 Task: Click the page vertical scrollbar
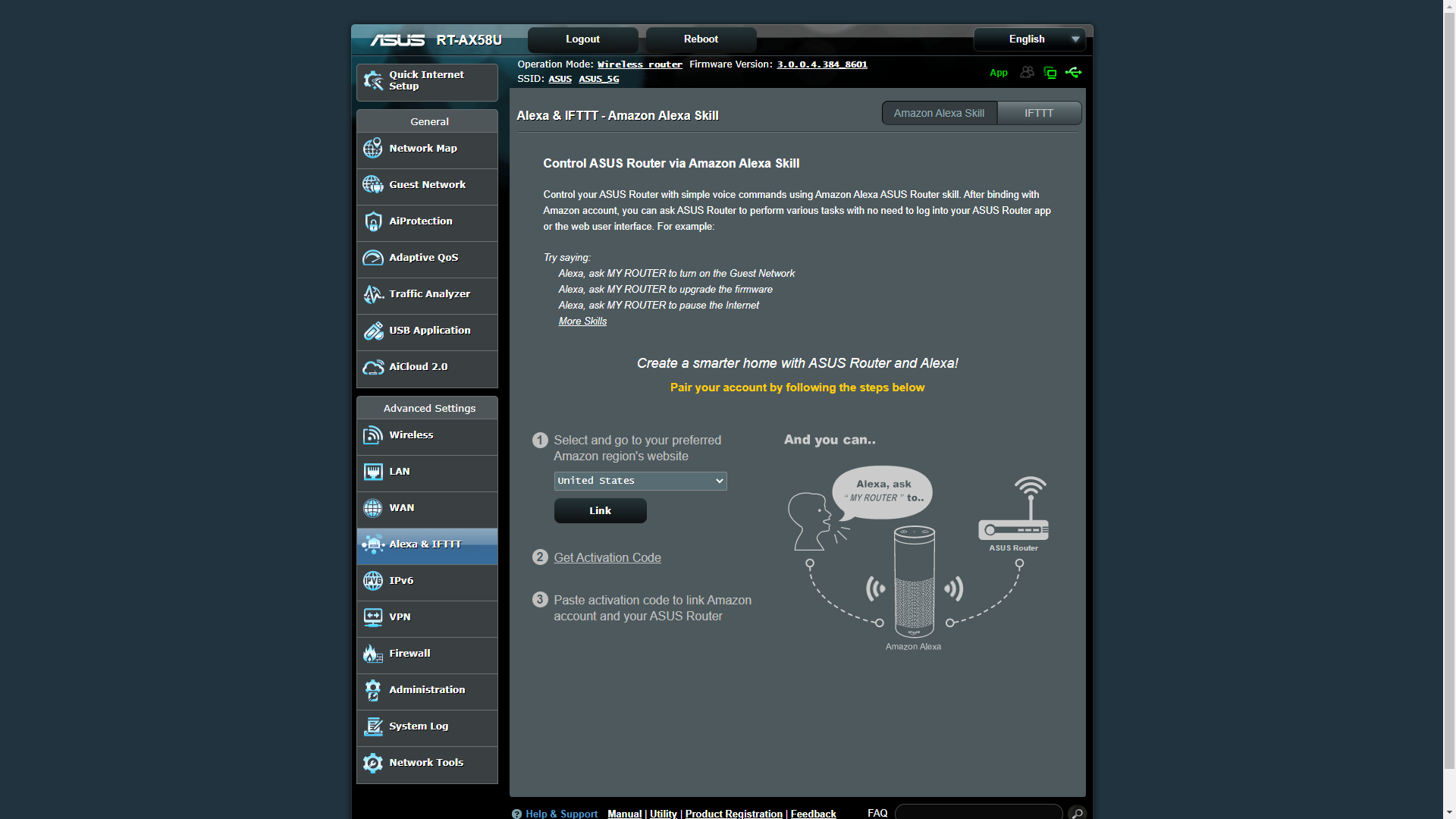tap(1449, 394)
